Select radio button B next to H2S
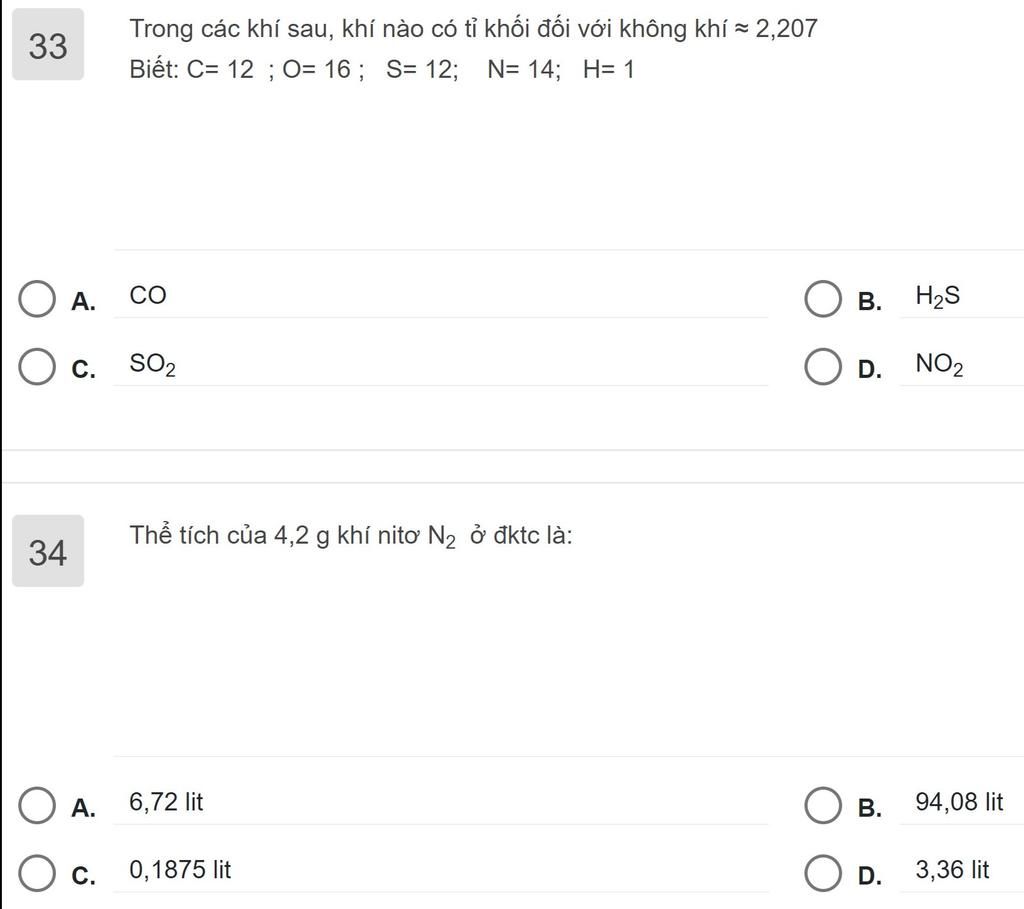1024x909 pixels. point(823,299)
